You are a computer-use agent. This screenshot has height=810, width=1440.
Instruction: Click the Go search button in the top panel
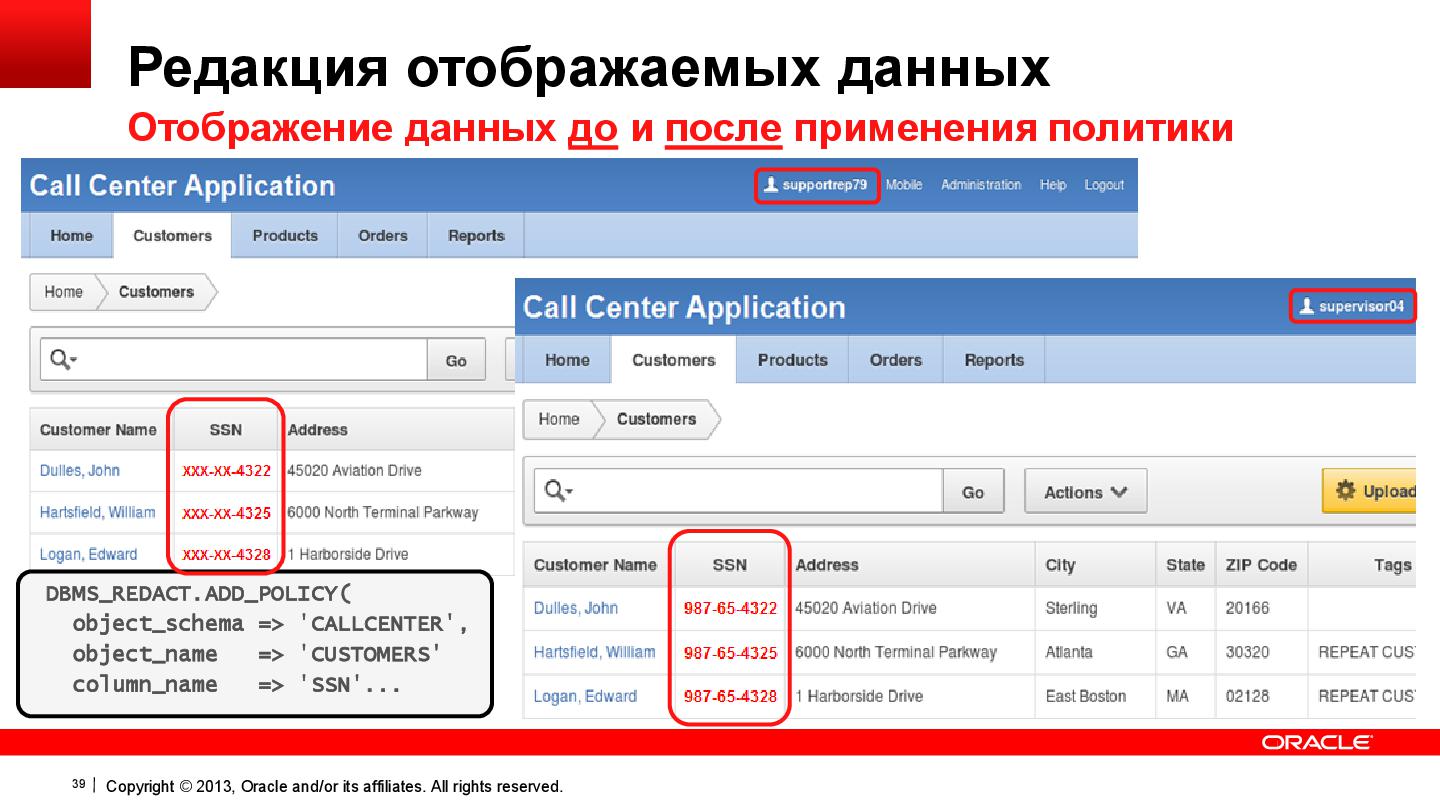click(x=456, y=358)
